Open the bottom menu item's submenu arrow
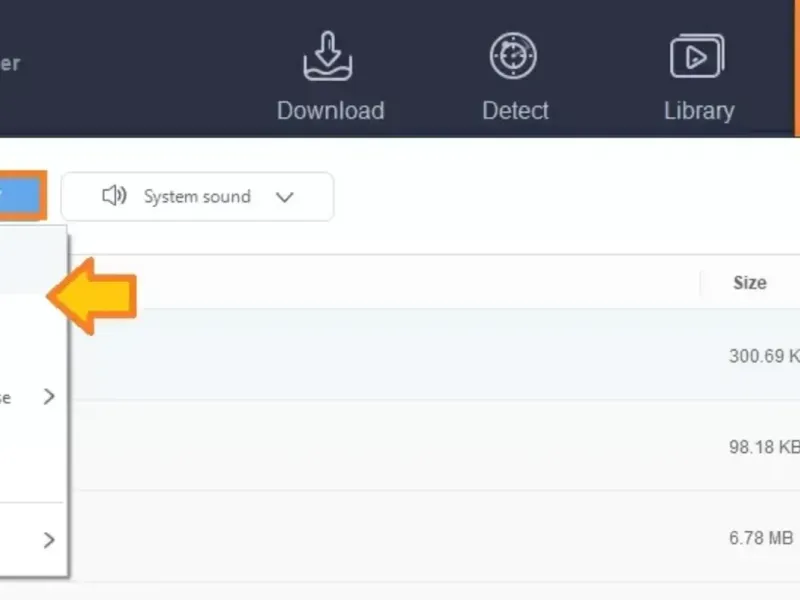This screenshot has width=800, height=600. pos(49,540)
